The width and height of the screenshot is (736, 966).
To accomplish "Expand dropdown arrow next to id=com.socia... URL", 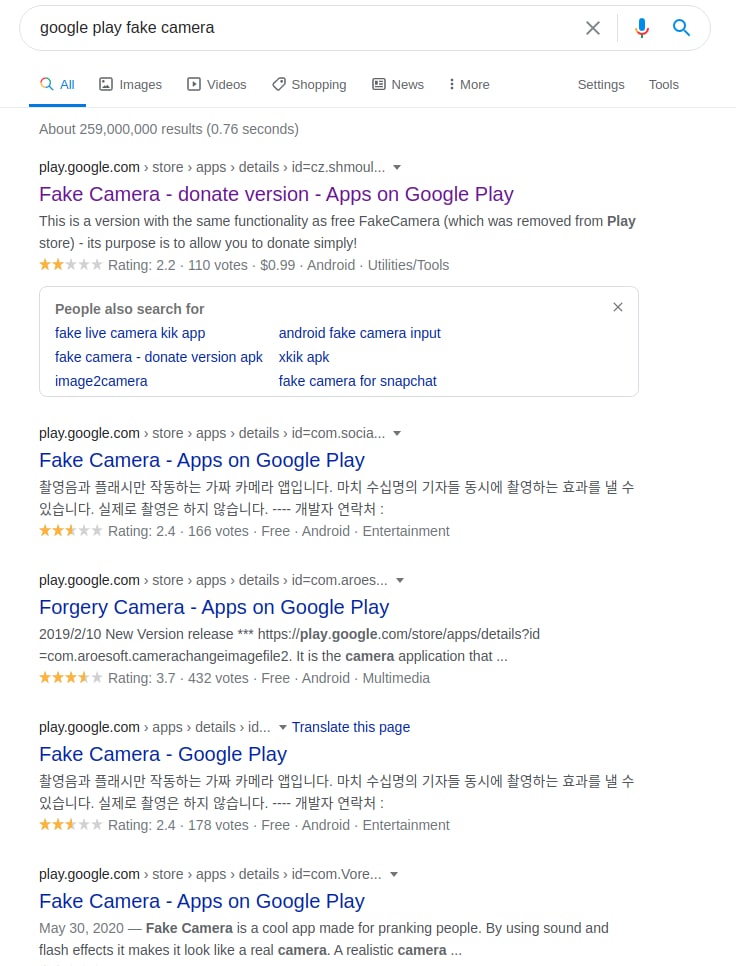I will [x=397, y=434].
